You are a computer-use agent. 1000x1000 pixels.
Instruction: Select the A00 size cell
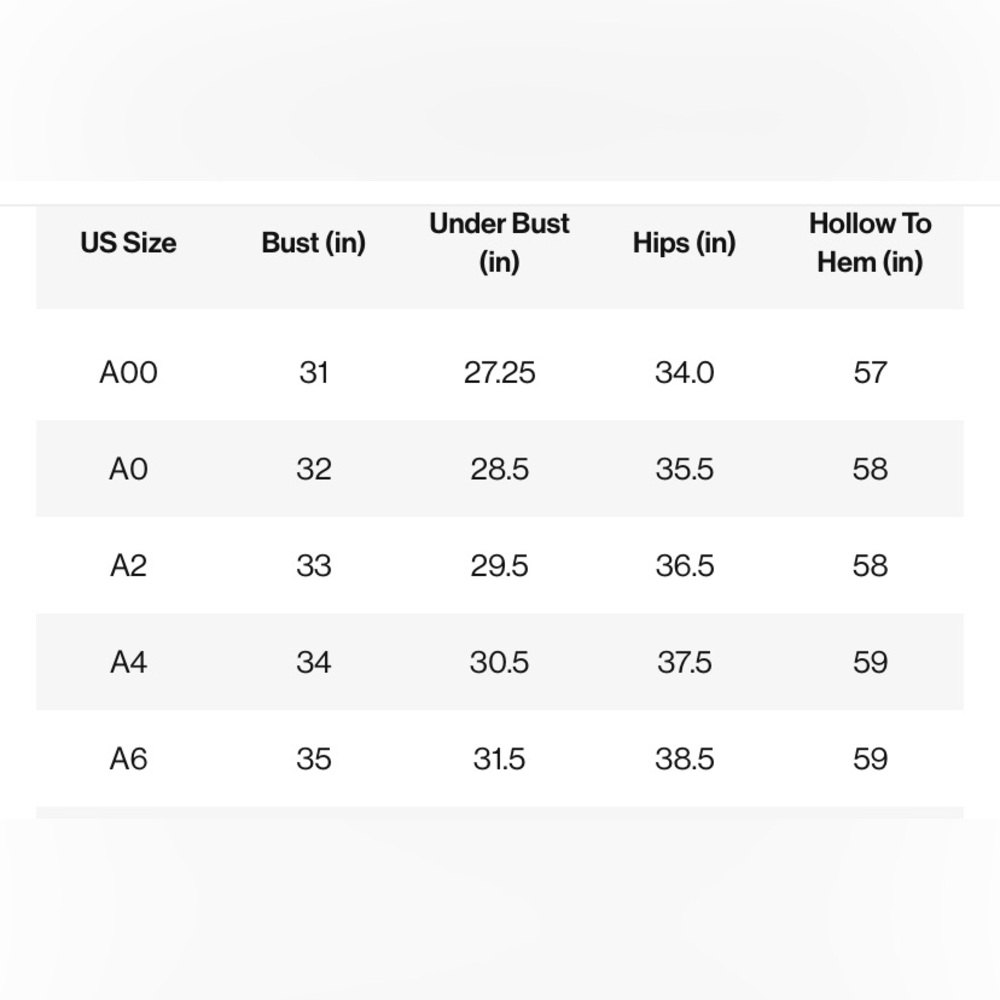128,373
